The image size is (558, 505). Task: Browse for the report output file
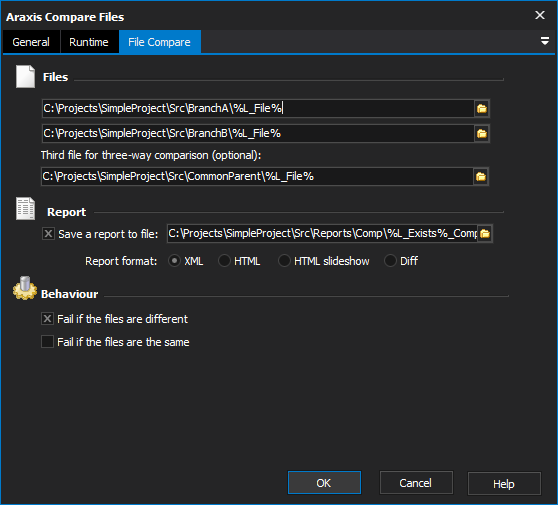pyautogui.click(x=485, y=233)
